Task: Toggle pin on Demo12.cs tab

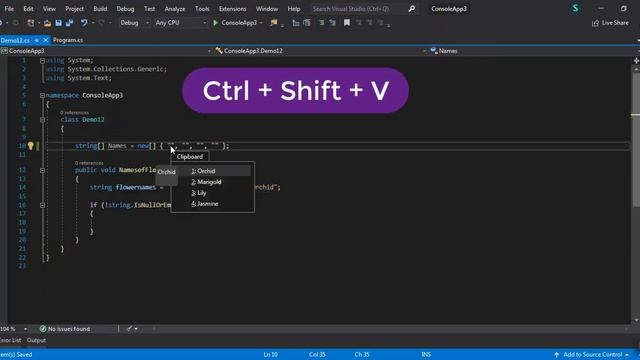Action: [x=36, y=40]
